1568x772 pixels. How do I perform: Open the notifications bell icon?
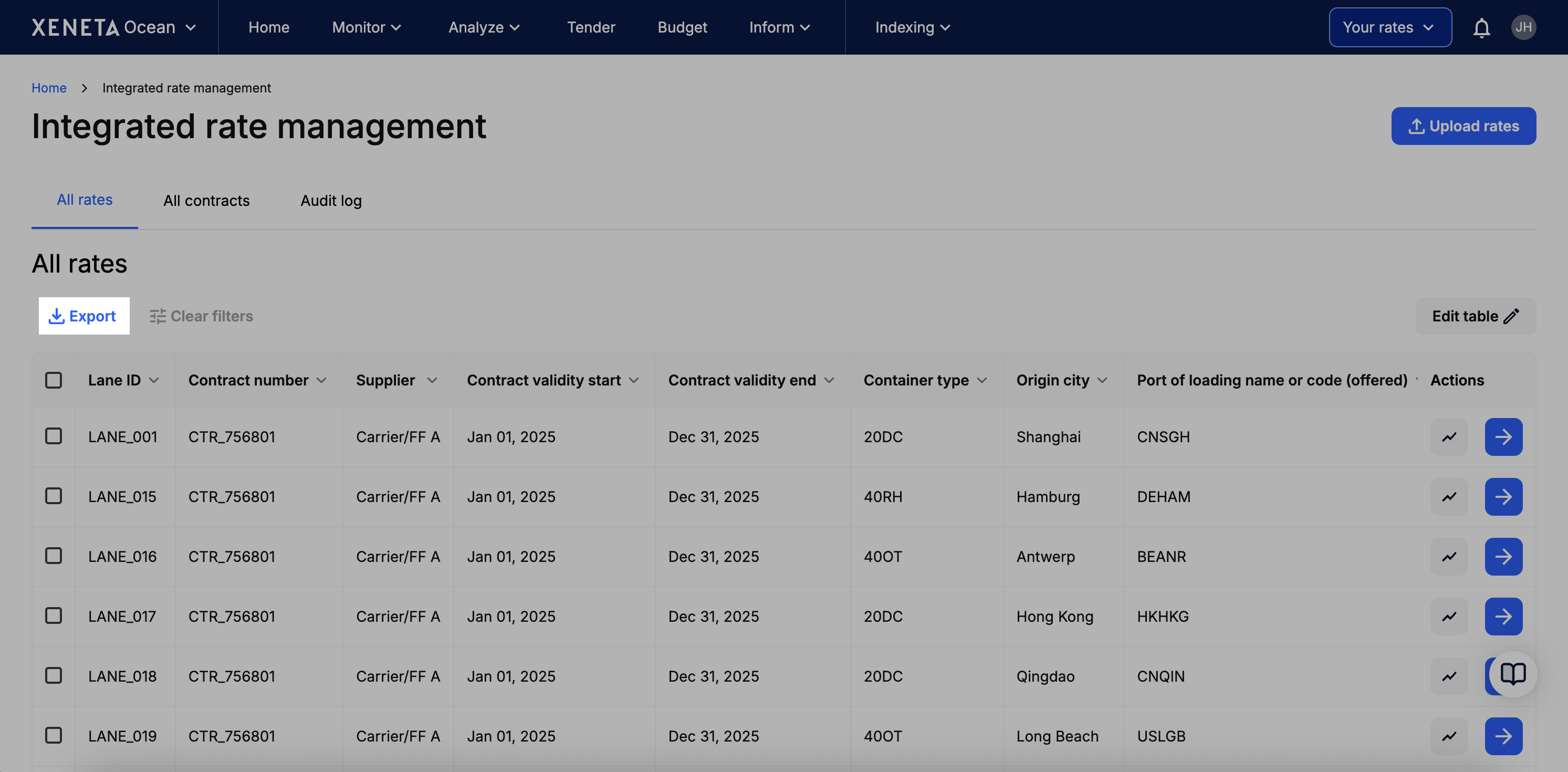[1481, 27]
